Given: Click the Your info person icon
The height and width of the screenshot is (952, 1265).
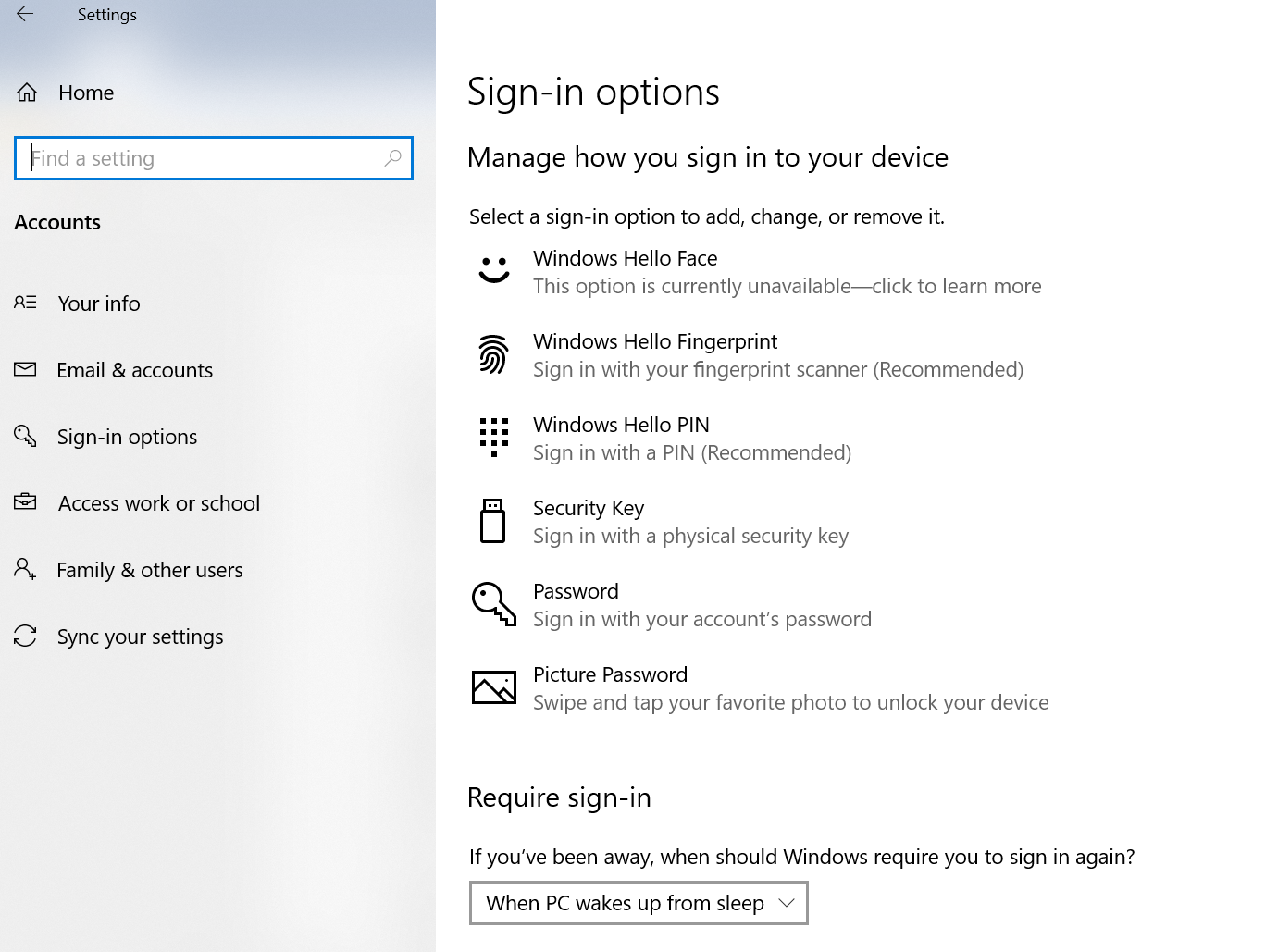Looking at the screenshot, I should 25,303.
